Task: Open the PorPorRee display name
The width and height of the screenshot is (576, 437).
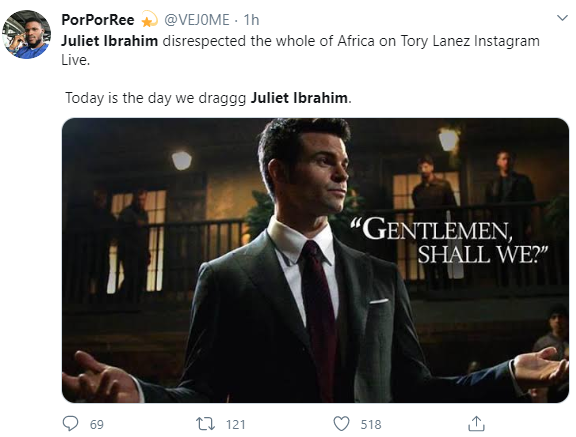Action: coord(98,20)
